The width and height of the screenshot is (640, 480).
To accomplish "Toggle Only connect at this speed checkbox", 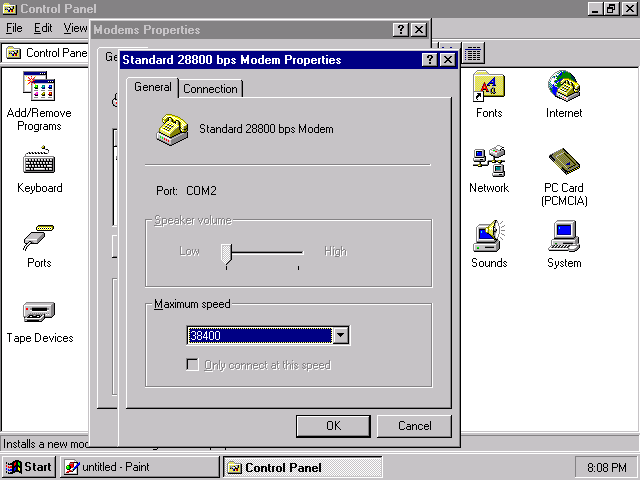I will click(x=192, y=364).
